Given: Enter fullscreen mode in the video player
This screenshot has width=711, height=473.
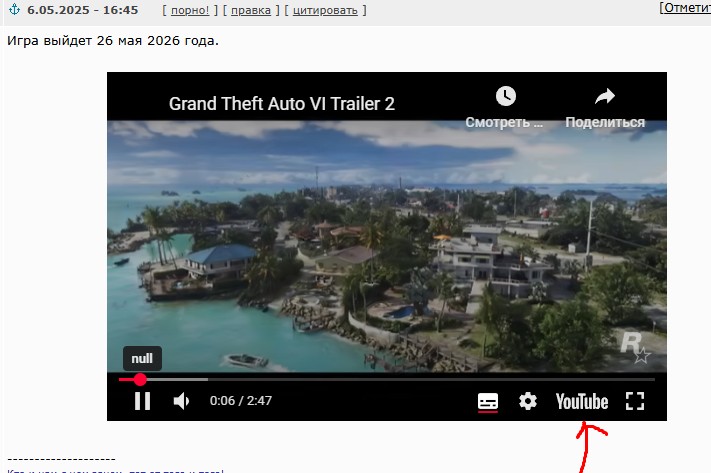Looking at the screenshot, I should point(635,401).
